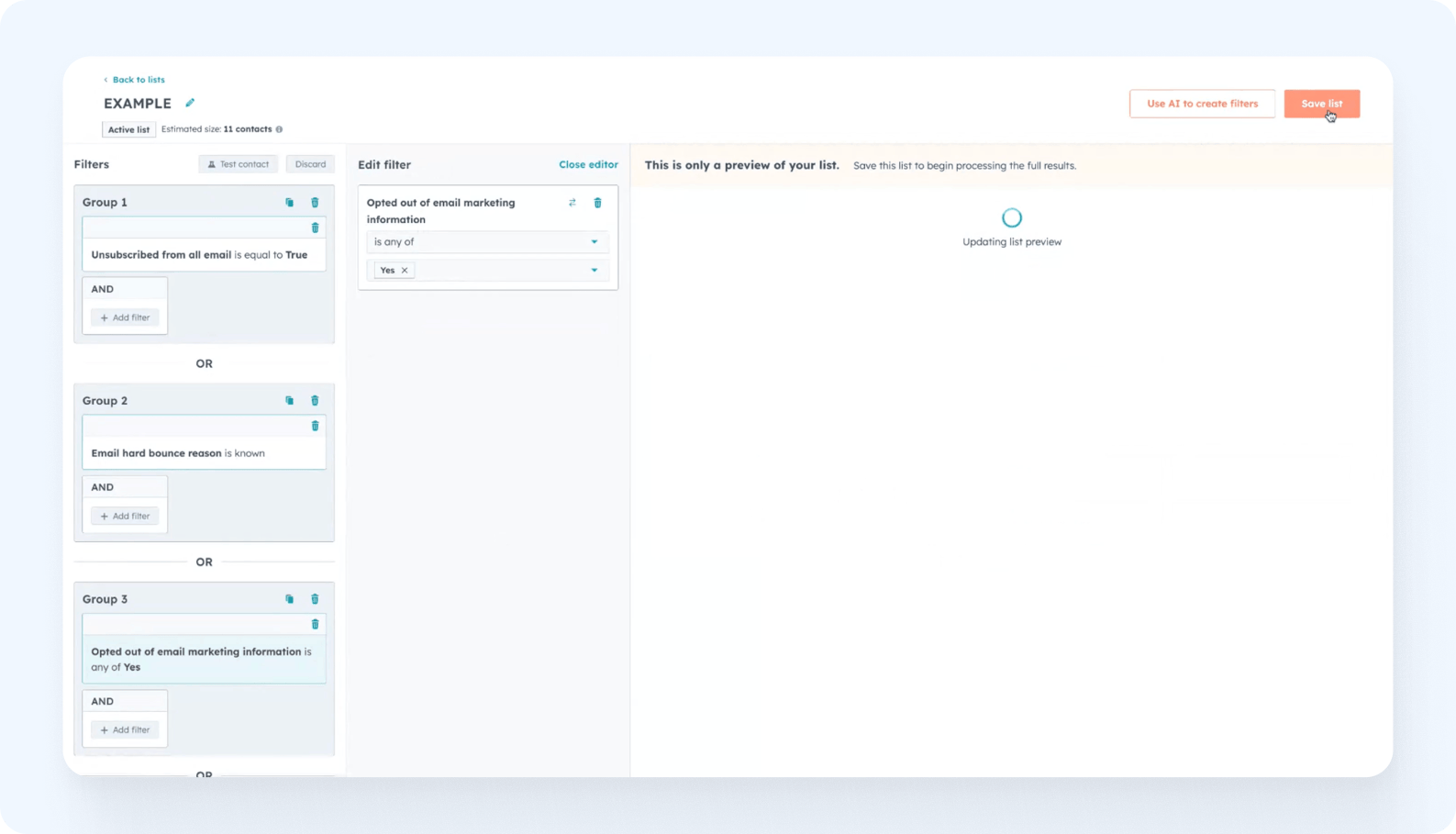Click the Test contact button
This screenshot has height=834, width=1456.
coord(239,164)
